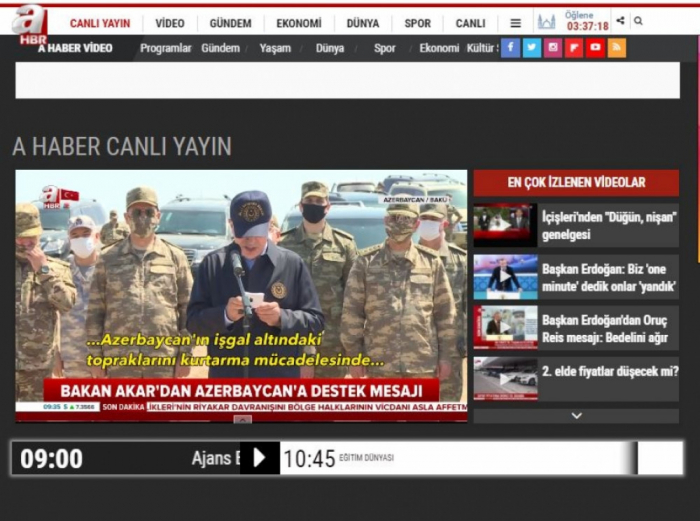This screenshot has width=700, height=521.
Task: Open Erdoğan 'one minute' video link
Action: pyautogui.click(x=609, y=278)
